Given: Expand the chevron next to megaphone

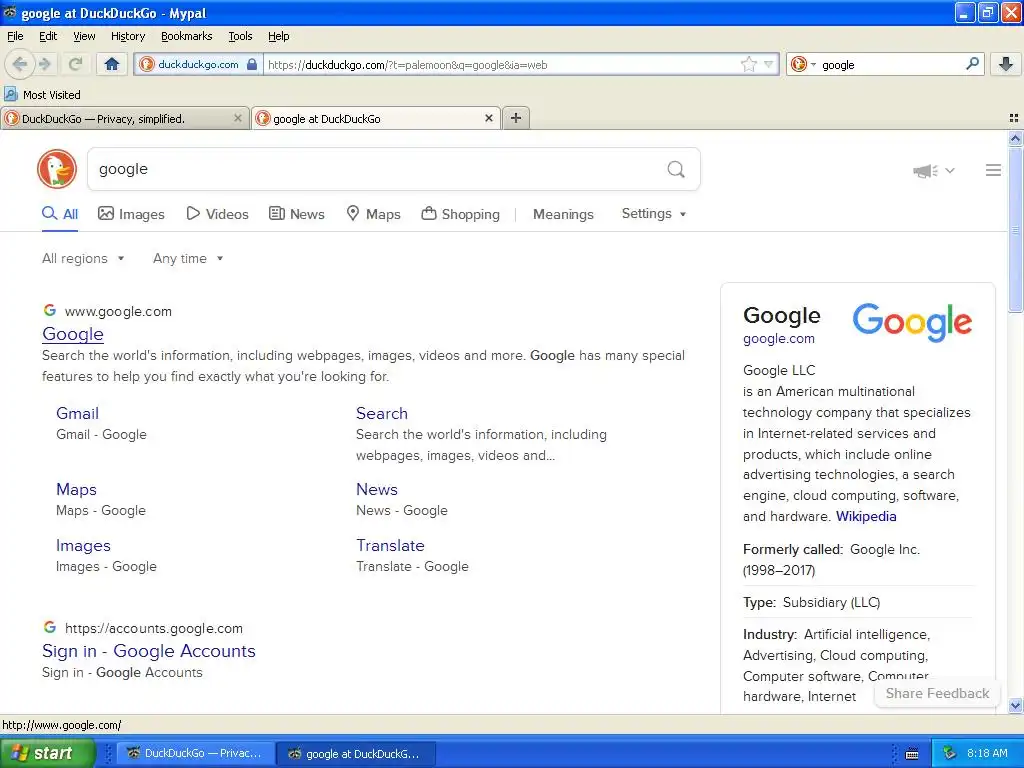Looking at the screenshot, I should 950,170.
